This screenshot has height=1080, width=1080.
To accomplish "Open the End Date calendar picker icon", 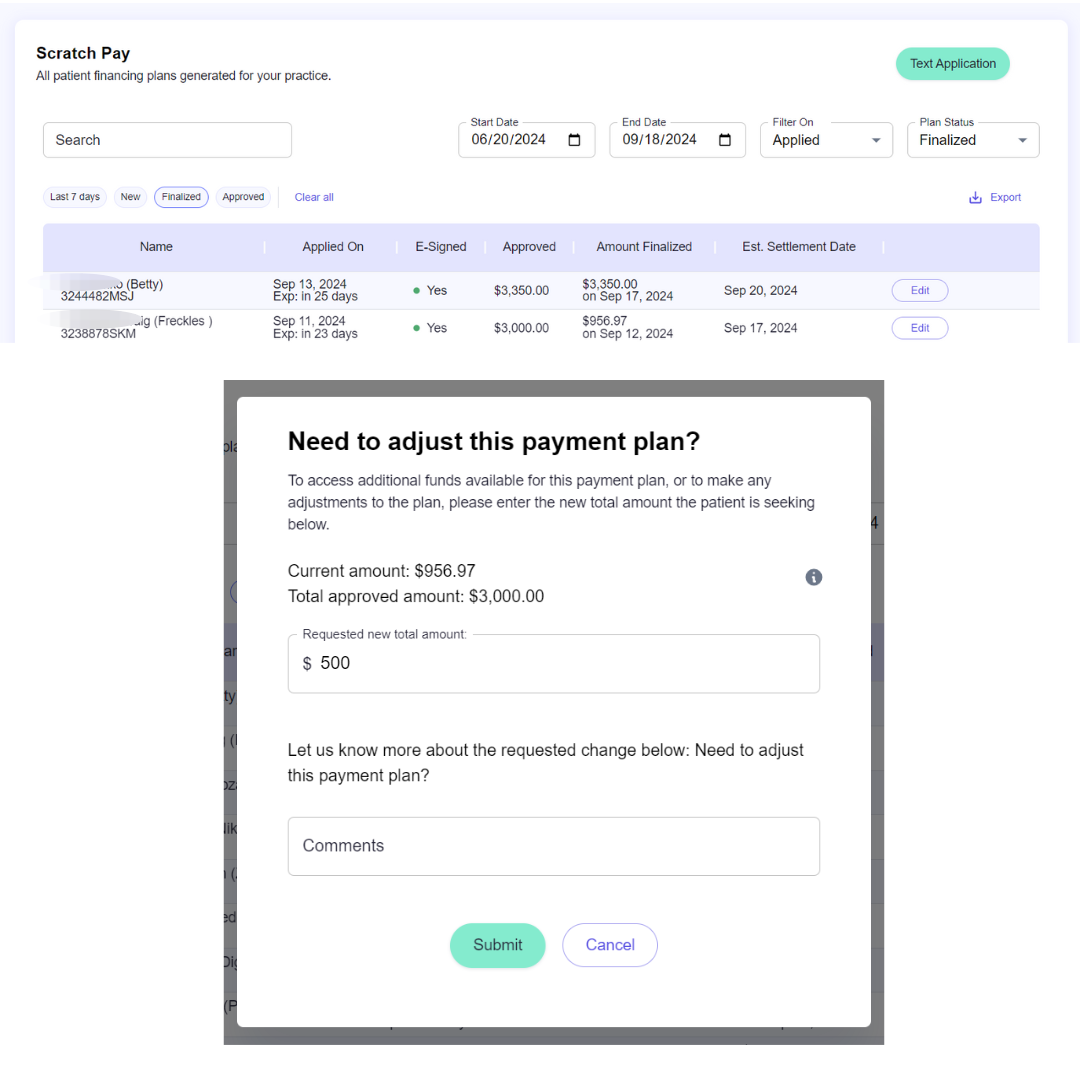I will click(726, 140).
